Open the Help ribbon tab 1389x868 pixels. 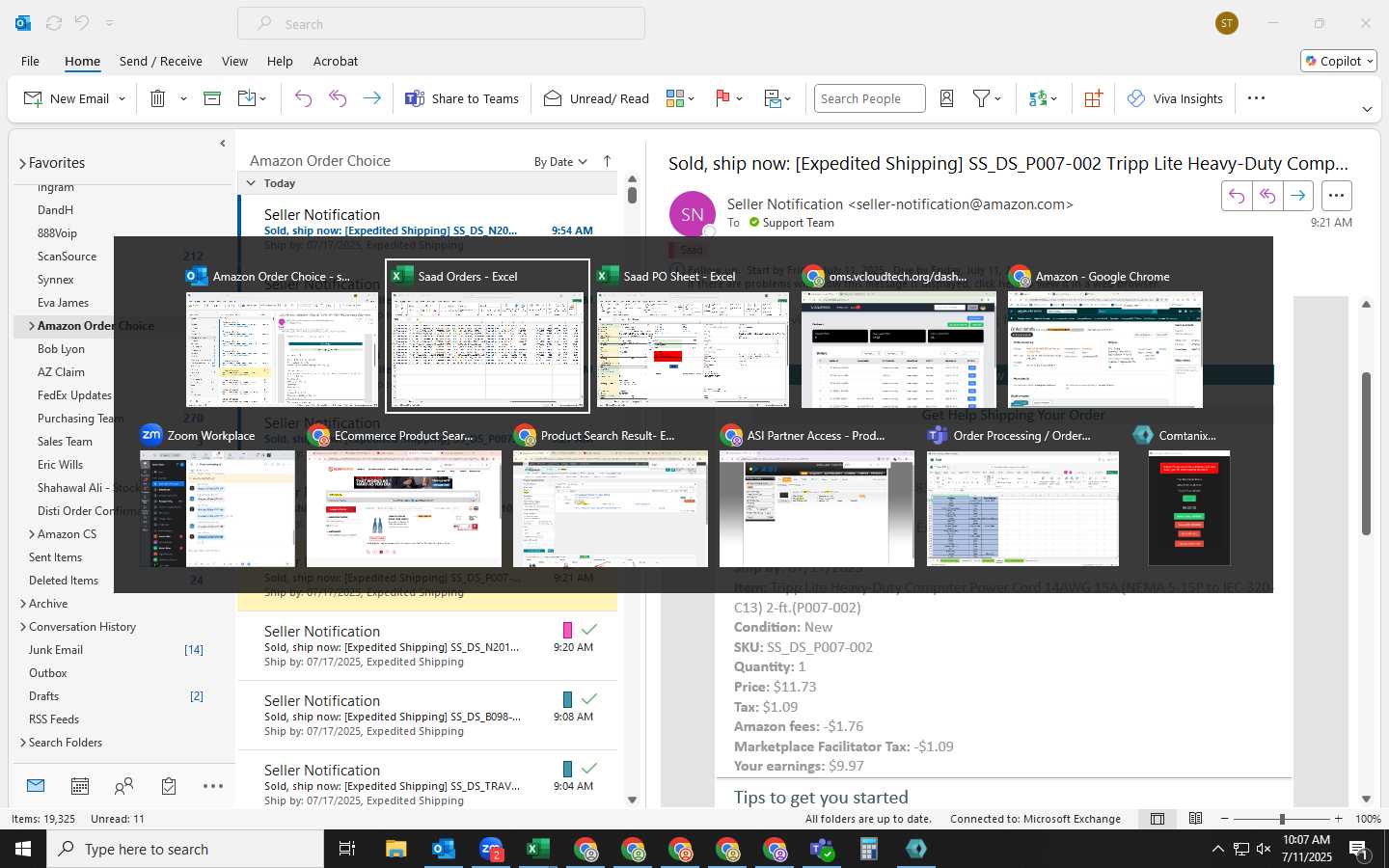click(x=280, y=61)
